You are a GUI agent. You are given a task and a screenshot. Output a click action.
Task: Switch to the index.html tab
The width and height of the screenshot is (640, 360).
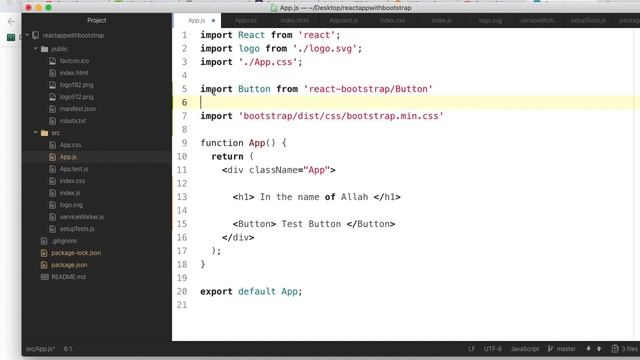tap(294, 20)
